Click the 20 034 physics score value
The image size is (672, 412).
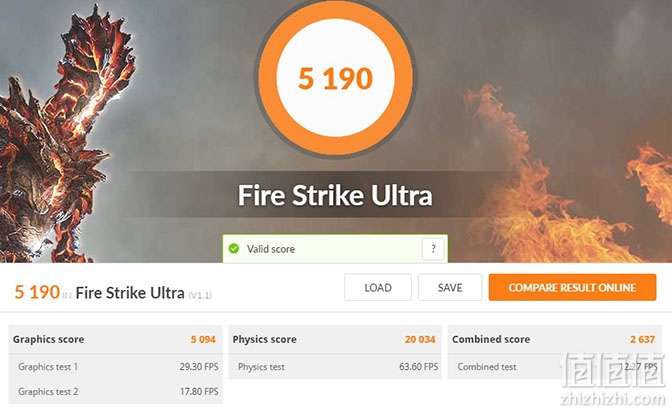[x=420, y=339]
